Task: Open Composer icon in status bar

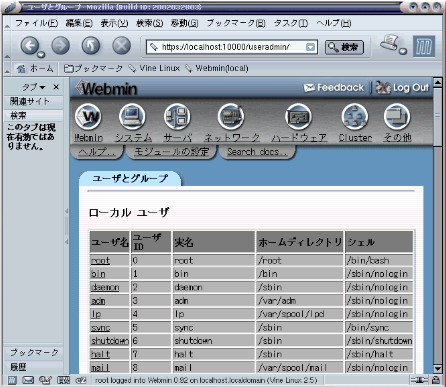Action: [x=45, y=380]
